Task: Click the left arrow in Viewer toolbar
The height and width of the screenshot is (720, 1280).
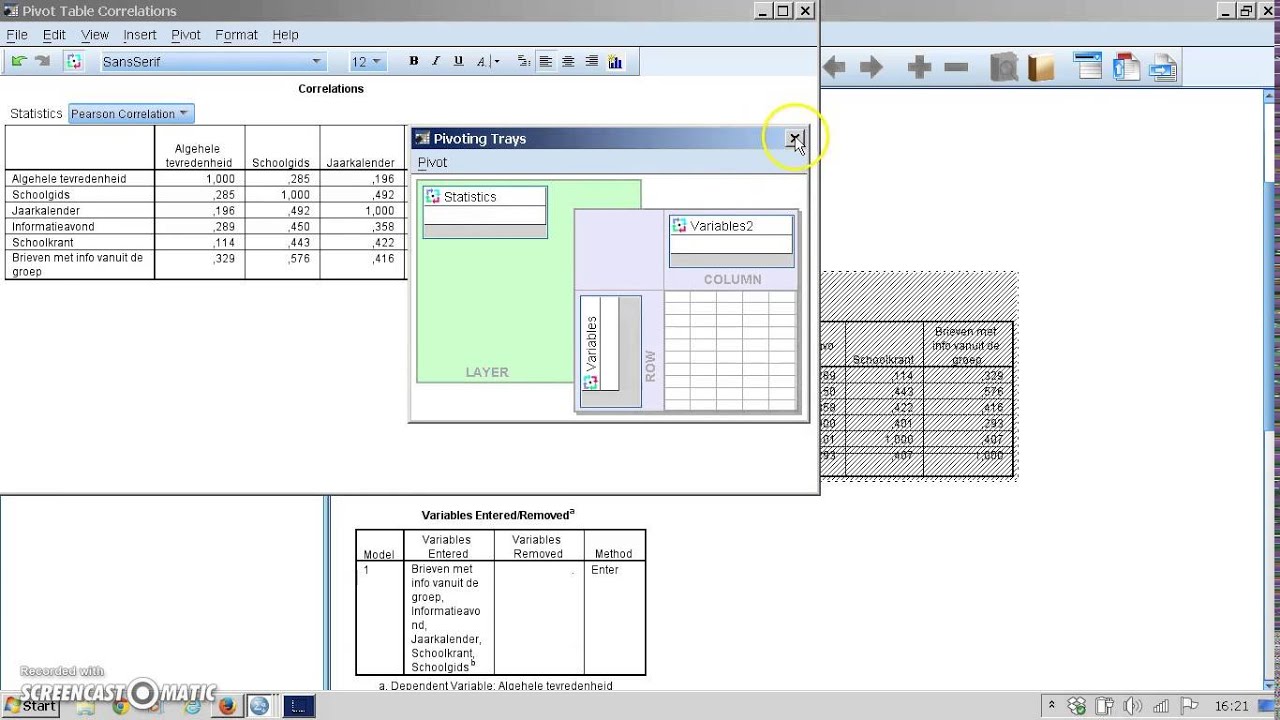Action: (834, 67)
